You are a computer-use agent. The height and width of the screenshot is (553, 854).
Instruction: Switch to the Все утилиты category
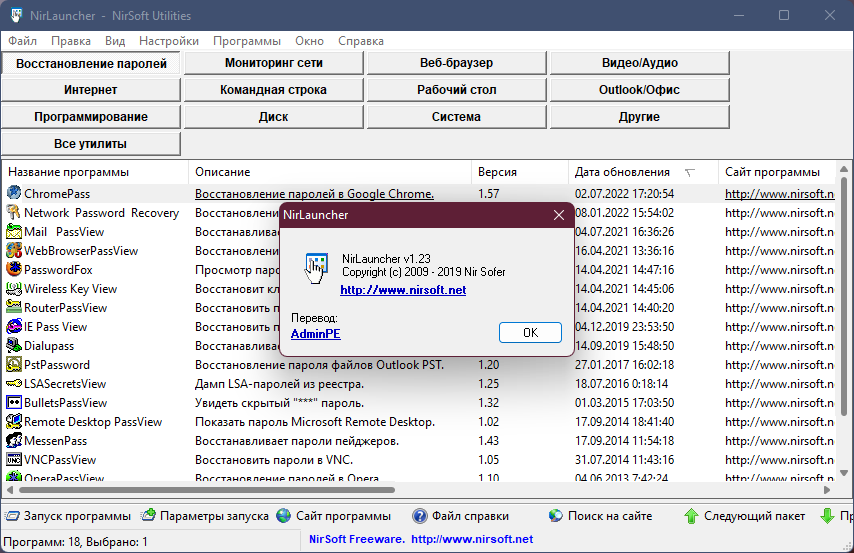[90, 144]
